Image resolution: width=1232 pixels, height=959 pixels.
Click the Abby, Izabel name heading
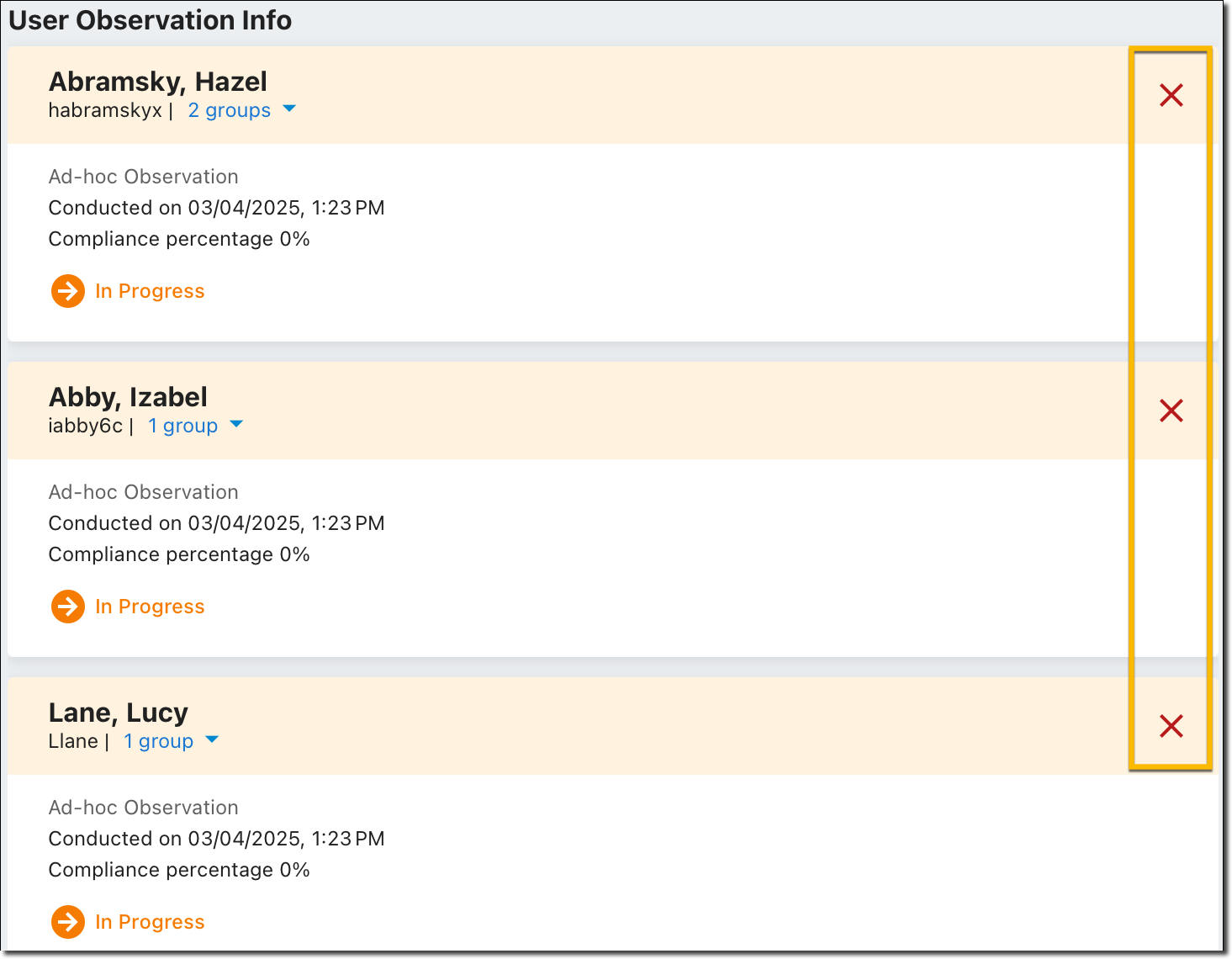[128, 397]
